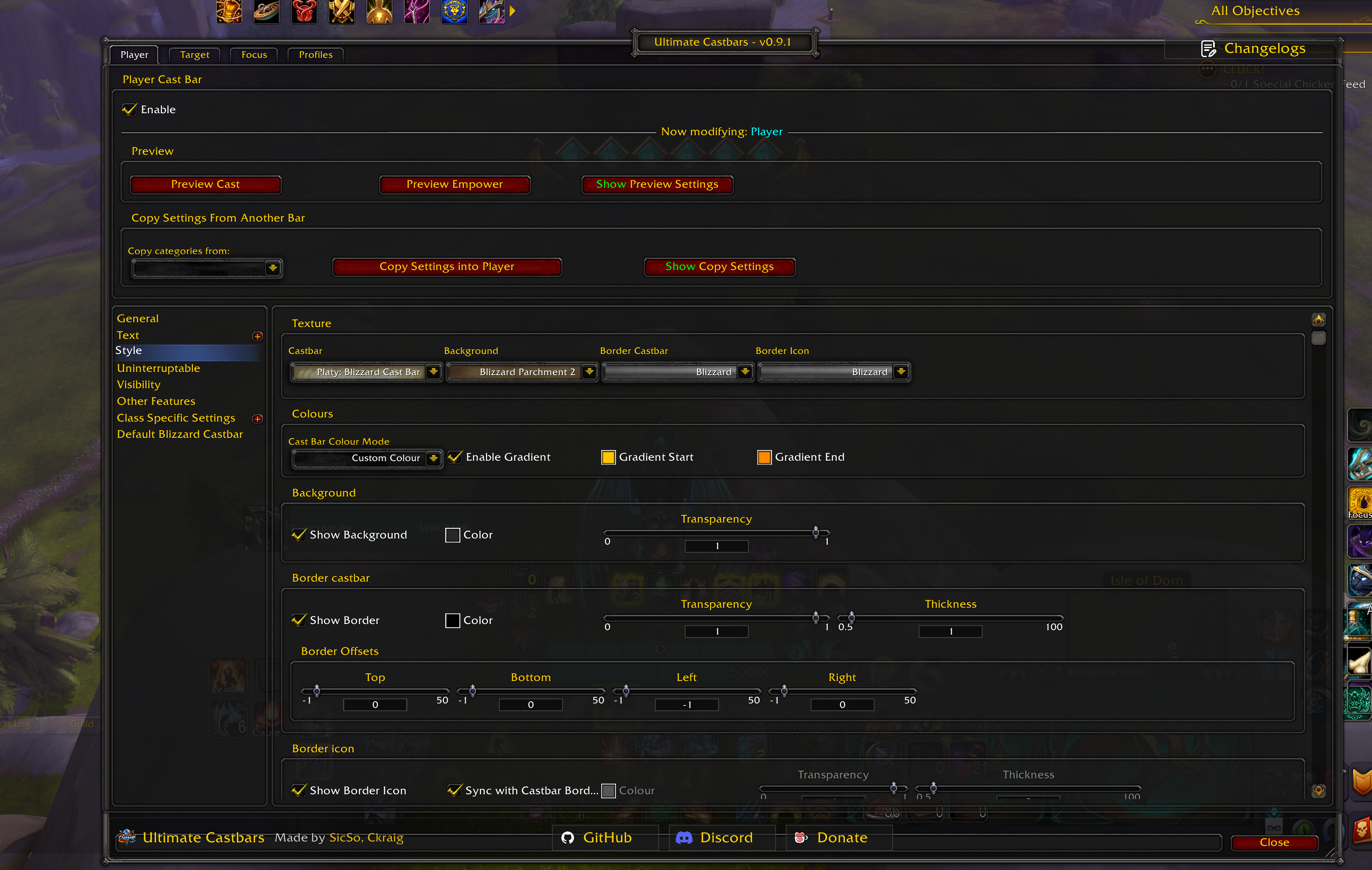Click the purple shadow cat ability icon
Screen dimensions: 1372x870
click(1359, 541)
